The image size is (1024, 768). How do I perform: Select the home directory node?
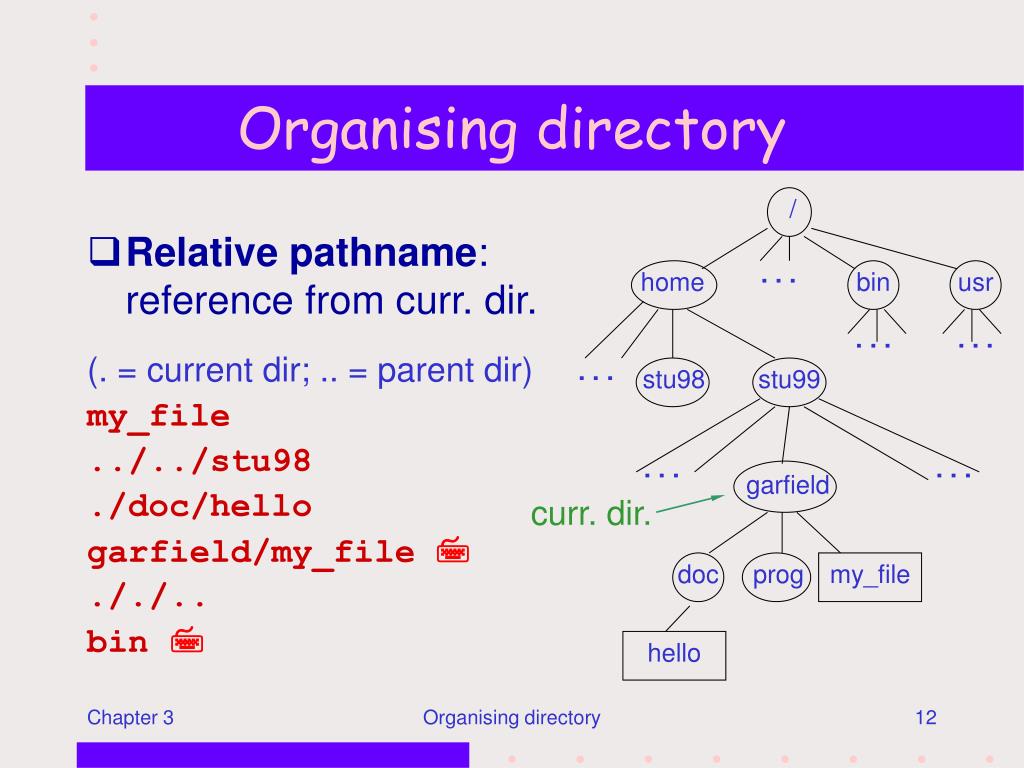tap(674, 285)
